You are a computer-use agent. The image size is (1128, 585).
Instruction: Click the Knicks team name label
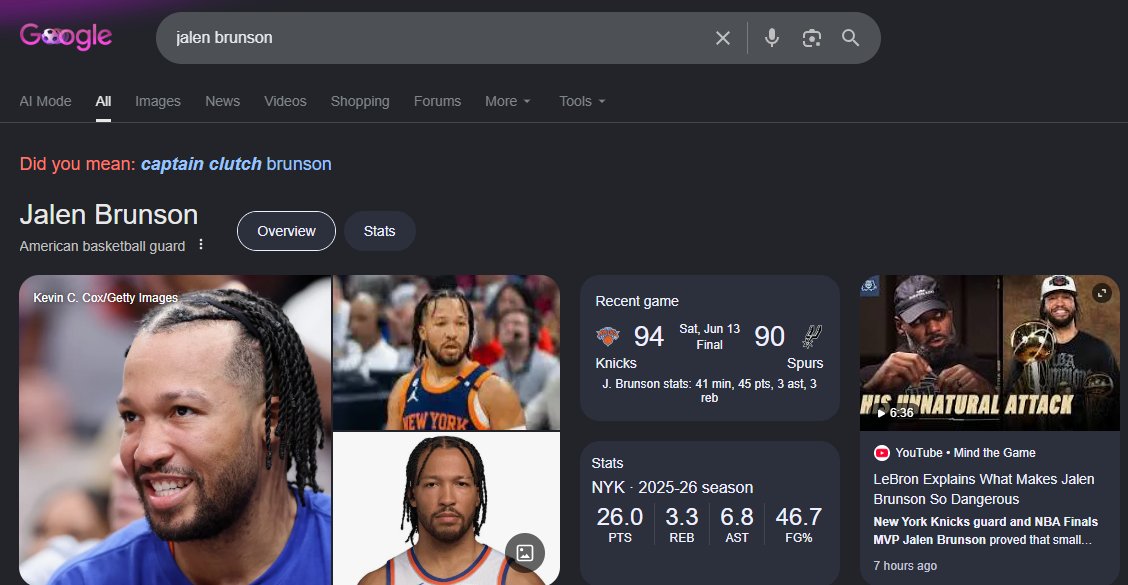616,363
